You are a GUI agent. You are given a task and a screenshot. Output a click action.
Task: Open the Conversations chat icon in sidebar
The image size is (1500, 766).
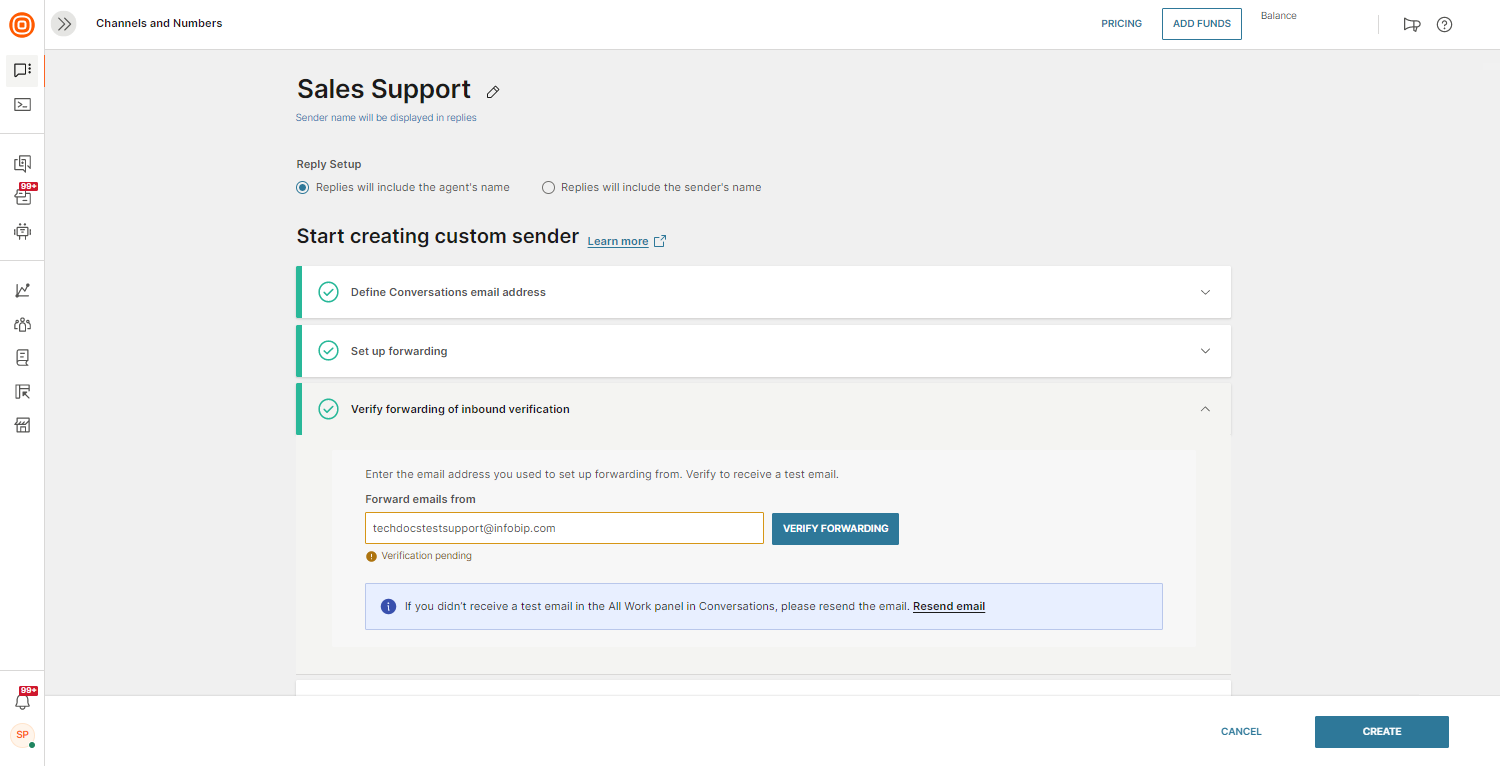(22, 70)
